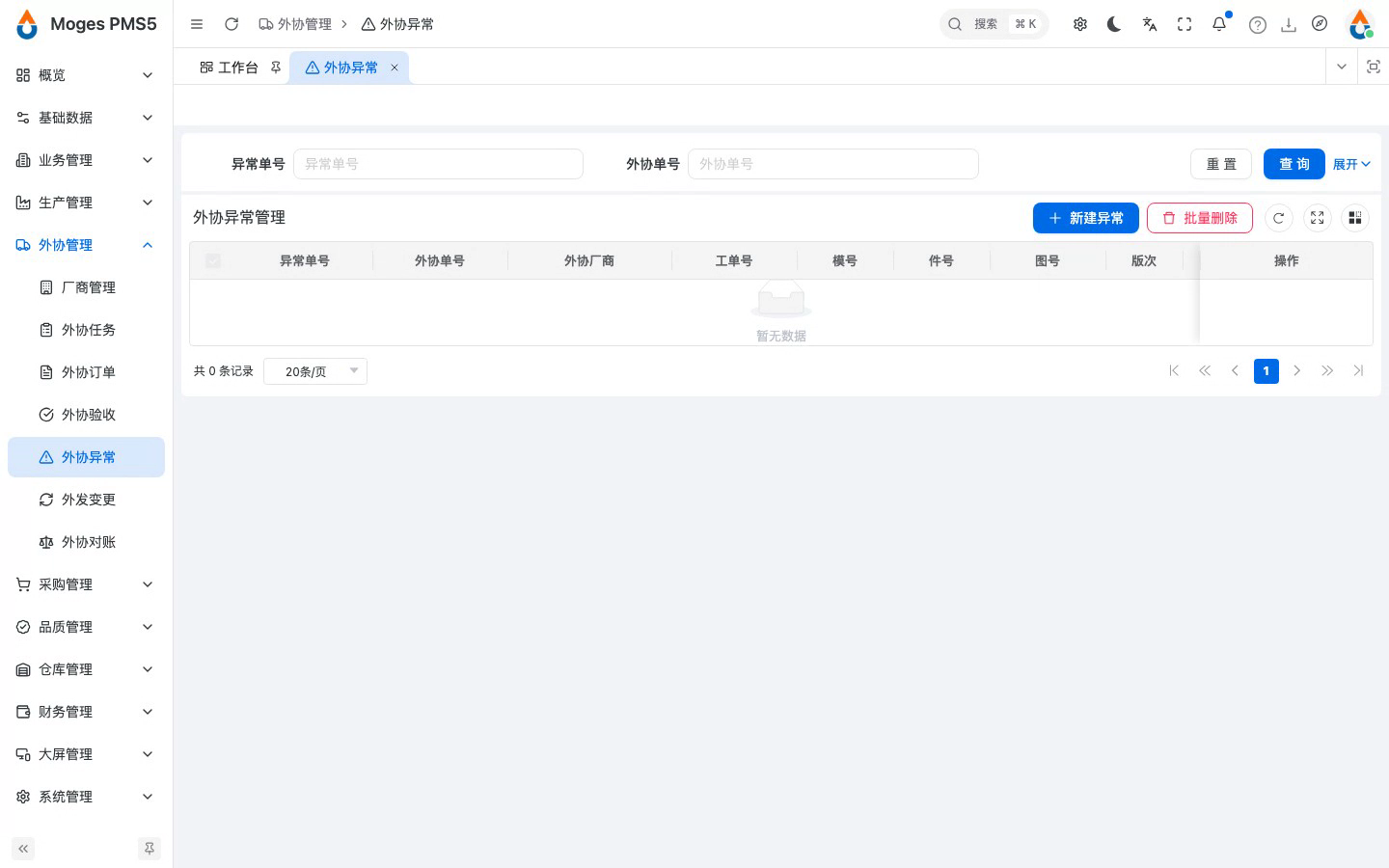
Task: Click 展开 to show more filters
Action: 1351,164
